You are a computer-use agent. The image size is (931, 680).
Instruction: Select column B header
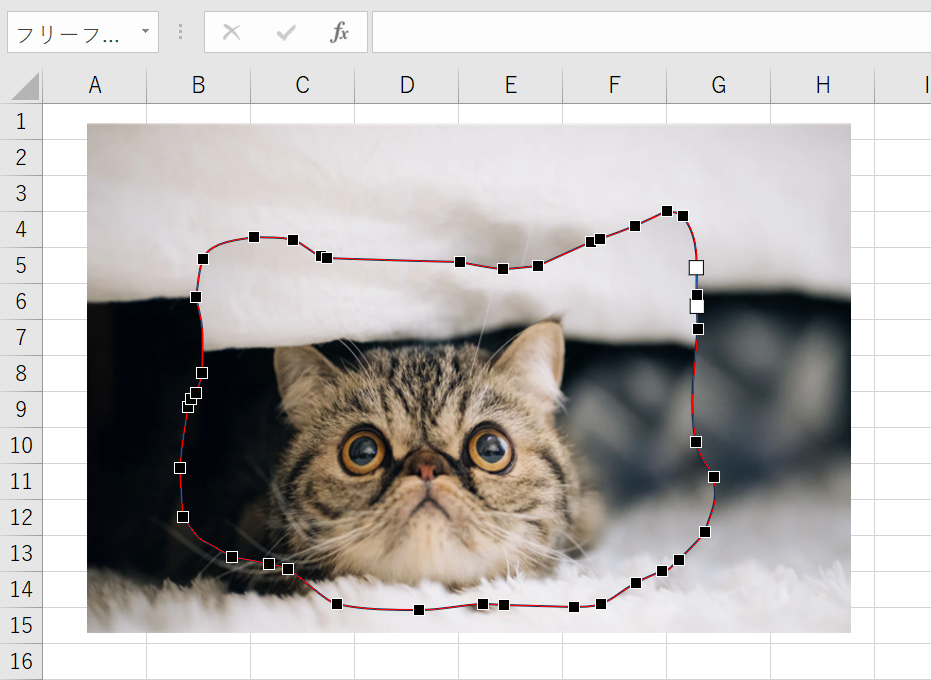pos(198,86)
